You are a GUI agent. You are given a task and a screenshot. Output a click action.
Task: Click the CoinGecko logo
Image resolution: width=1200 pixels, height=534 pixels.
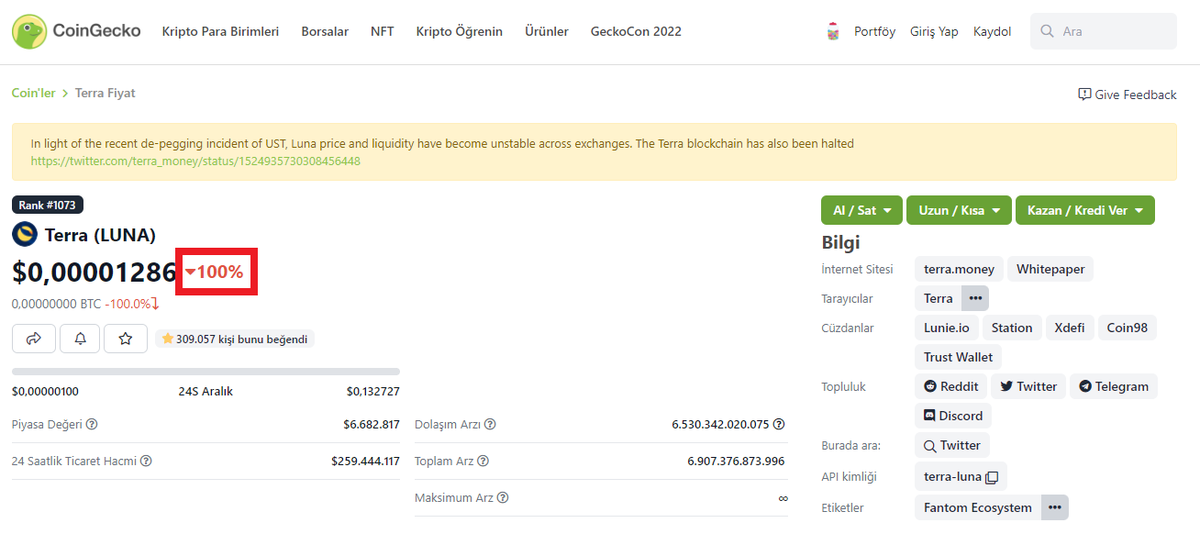[77, 31]
